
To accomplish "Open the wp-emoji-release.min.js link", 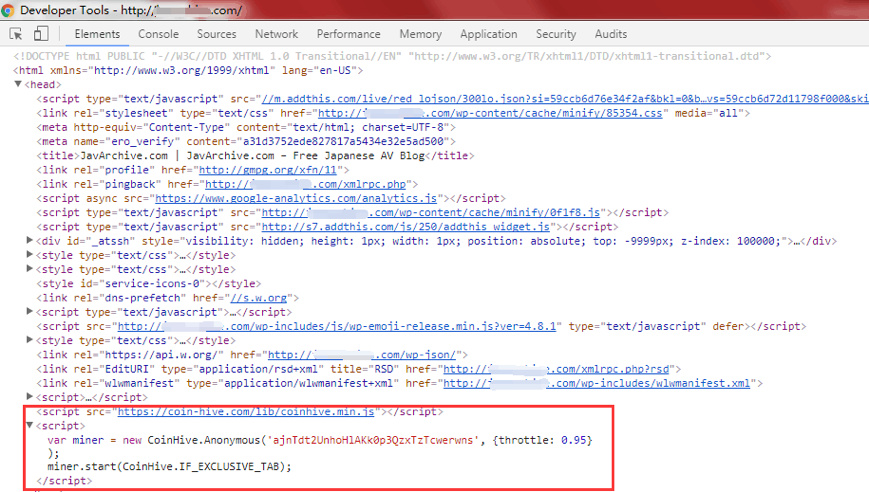I will (336, 326).
